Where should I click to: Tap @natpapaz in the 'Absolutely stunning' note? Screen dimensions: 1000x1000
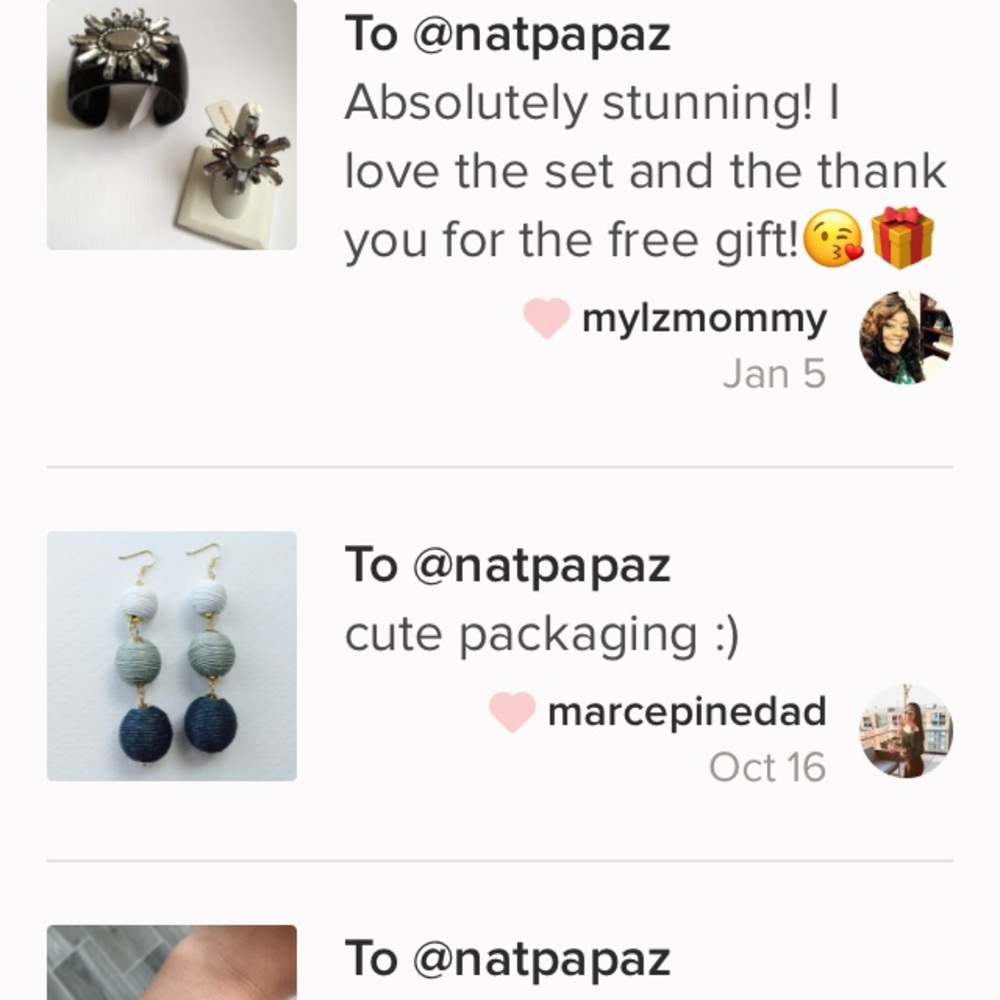point(541,35)
